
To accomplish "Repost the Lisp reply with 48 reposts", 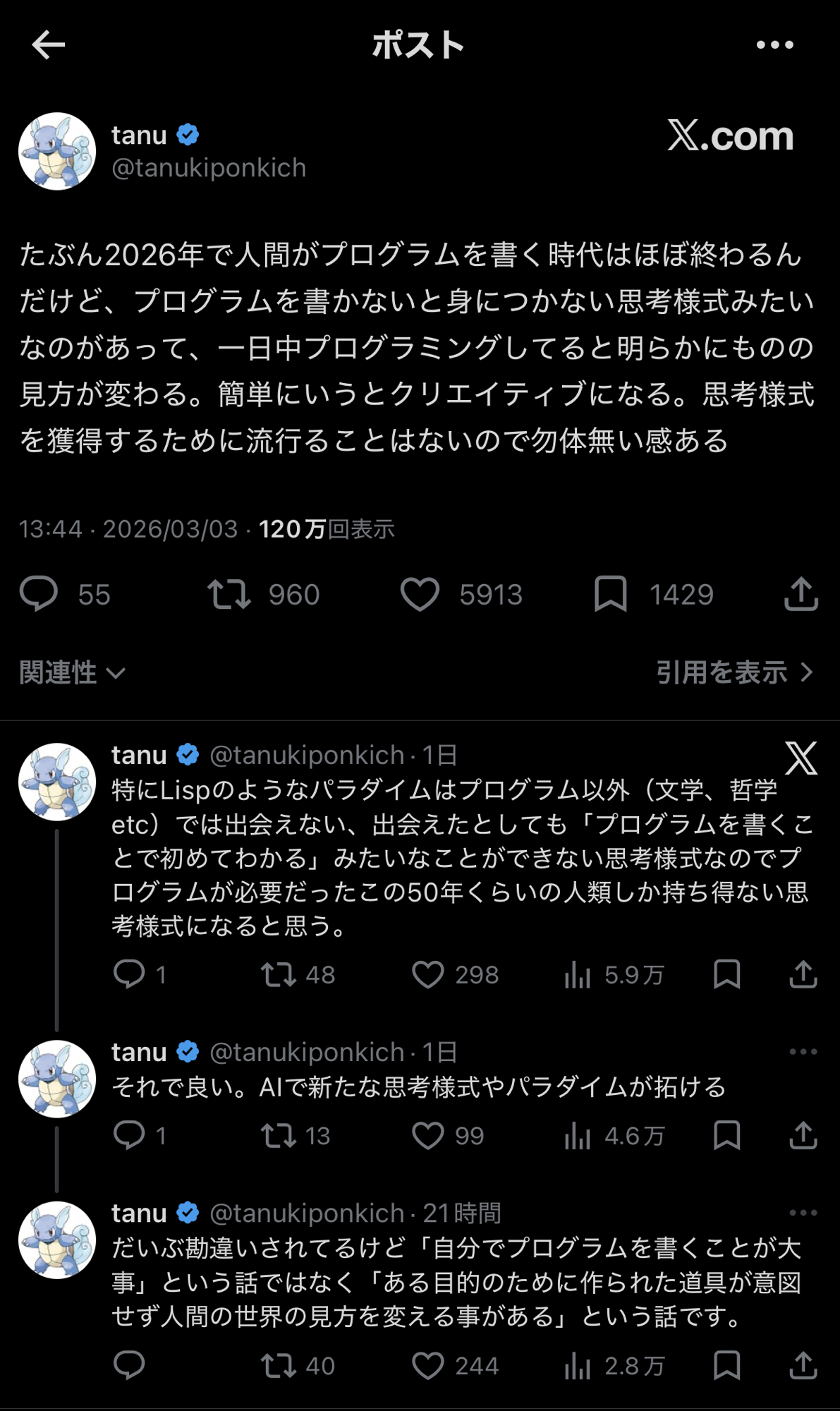I will [x=279, y=975].
